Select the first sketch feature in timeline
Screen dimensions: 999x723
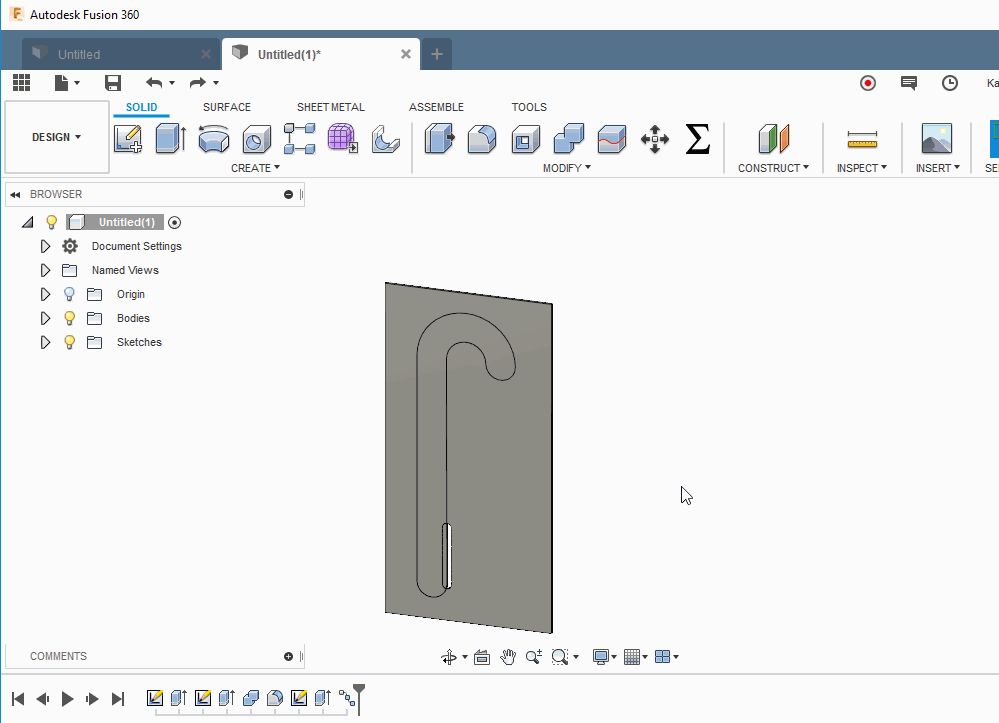click(155, 698)
